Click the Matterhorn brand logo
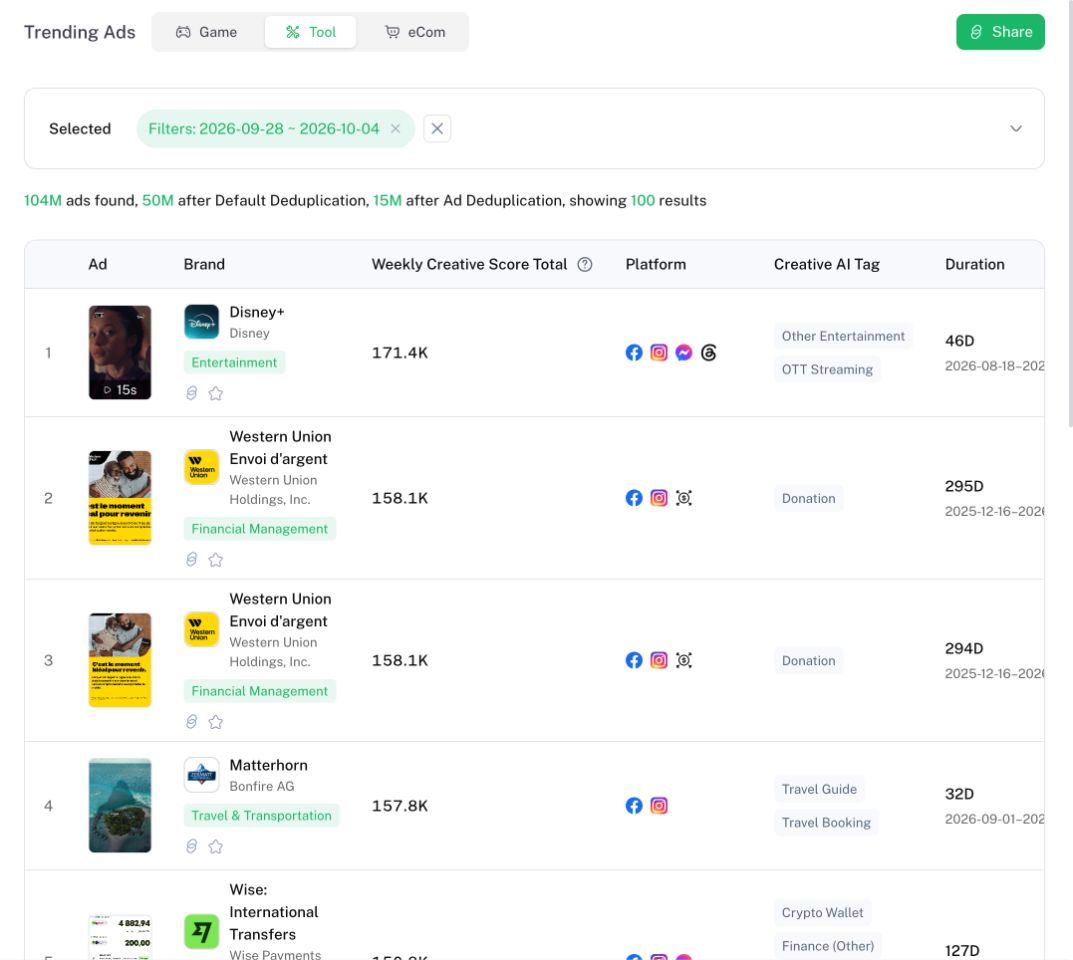This screenshot has width=1073, height=960. (201, 775)
